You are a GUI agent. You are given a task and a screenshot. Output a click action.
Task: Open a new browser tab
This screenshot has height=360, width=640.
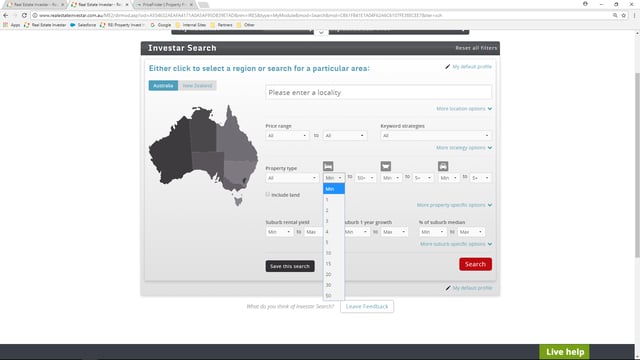click(204, 5)
